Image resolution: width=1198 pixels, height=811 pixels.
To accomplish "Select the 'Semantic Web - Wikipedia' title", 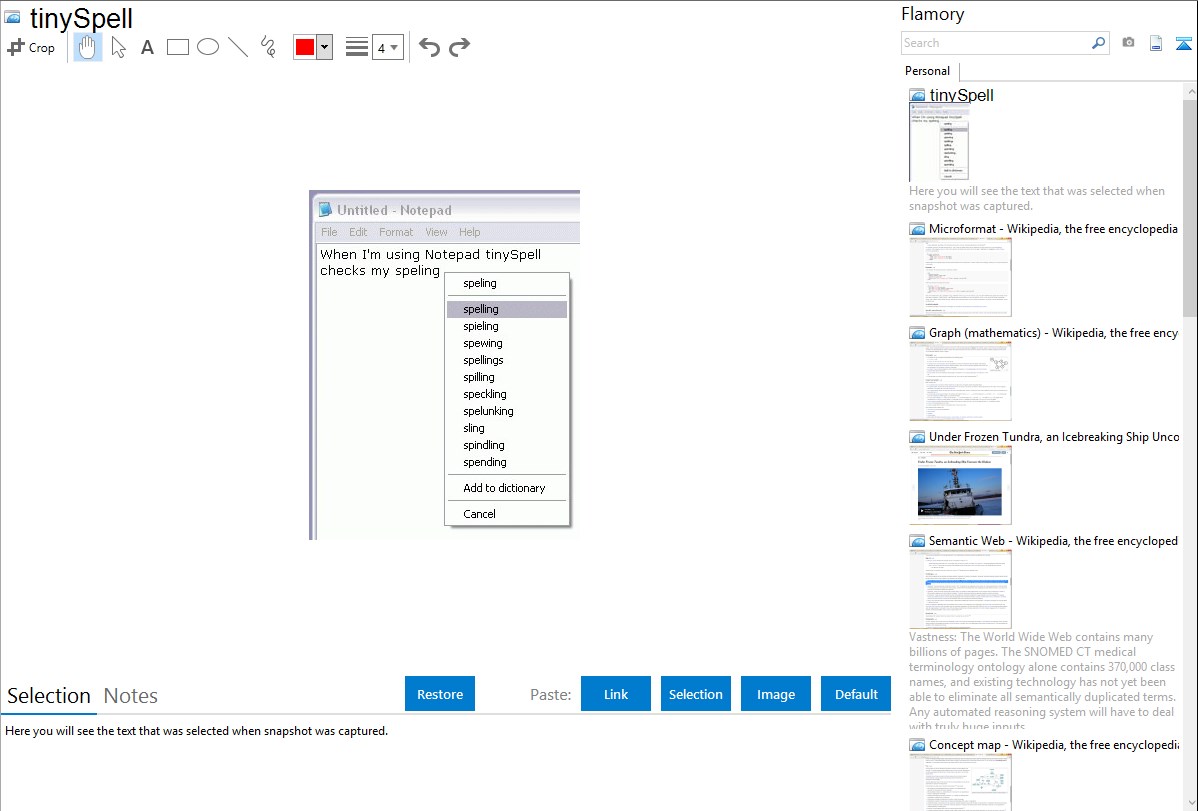I will pos(1053,540).
